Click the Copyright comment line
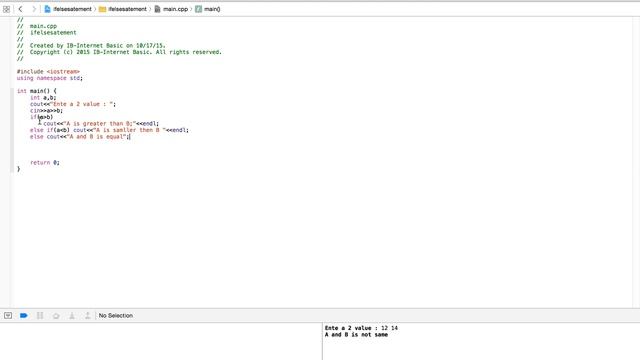 click(x=119, y=52)
